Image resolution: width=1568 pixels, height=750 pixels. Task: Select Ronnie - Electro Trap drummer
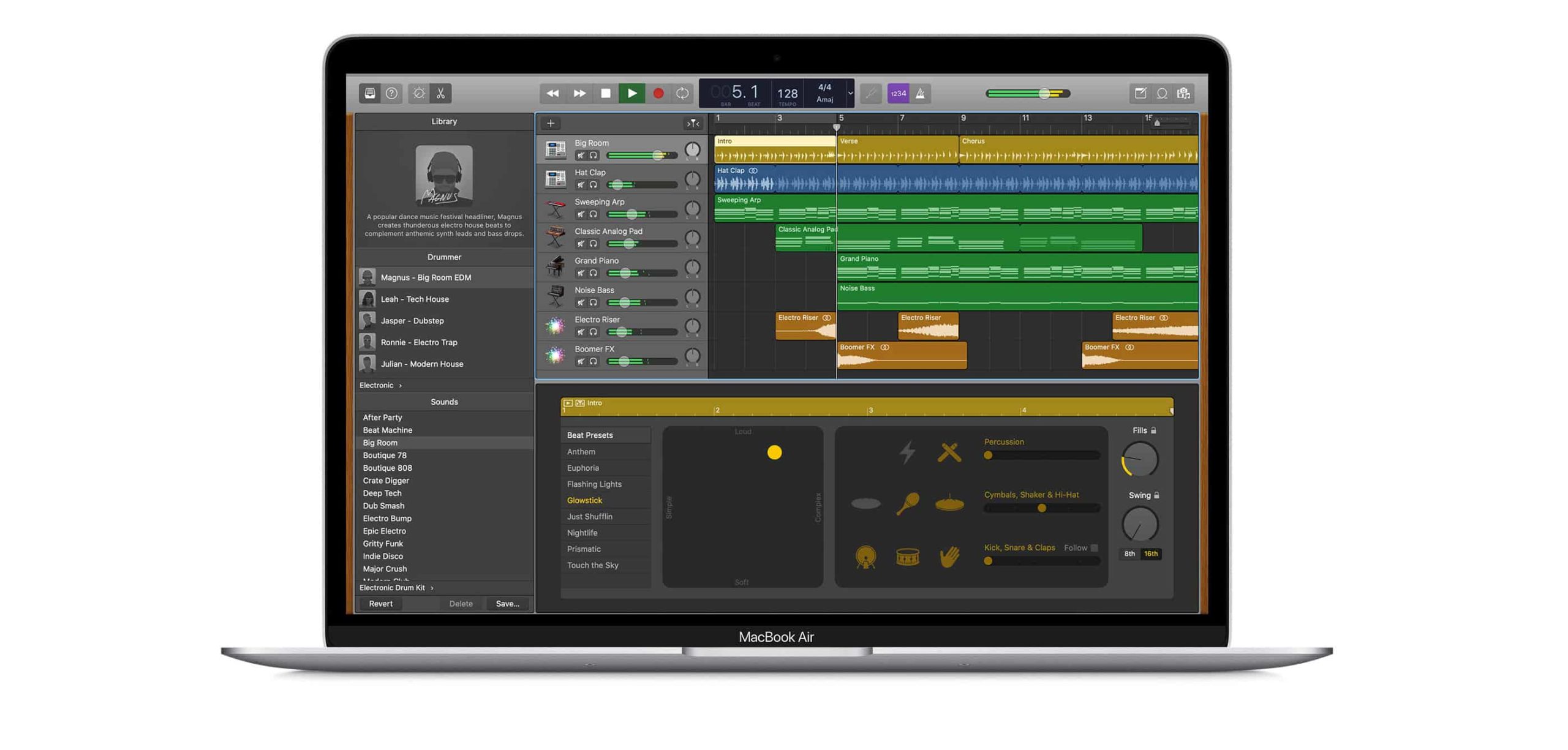(444, 342)
